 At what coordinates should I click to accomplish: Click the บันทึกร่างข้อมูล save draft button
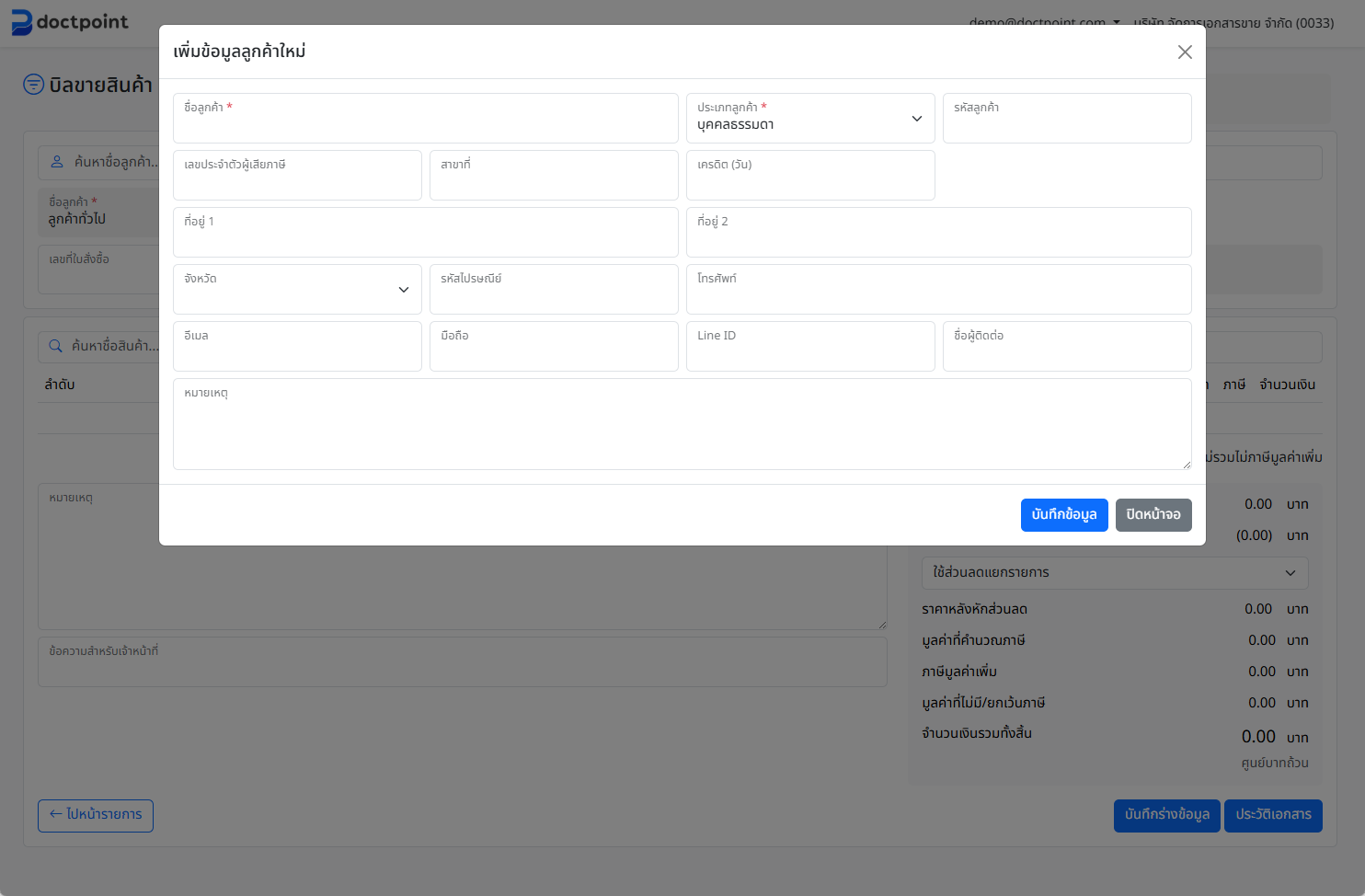1166,815
